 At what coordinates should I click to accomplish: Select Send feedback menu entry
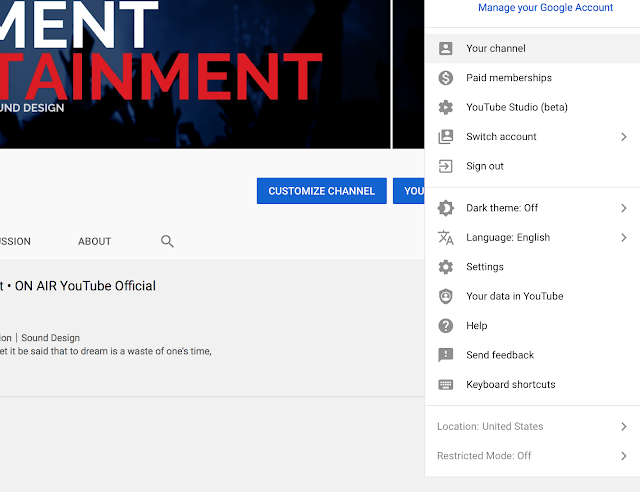532,355
